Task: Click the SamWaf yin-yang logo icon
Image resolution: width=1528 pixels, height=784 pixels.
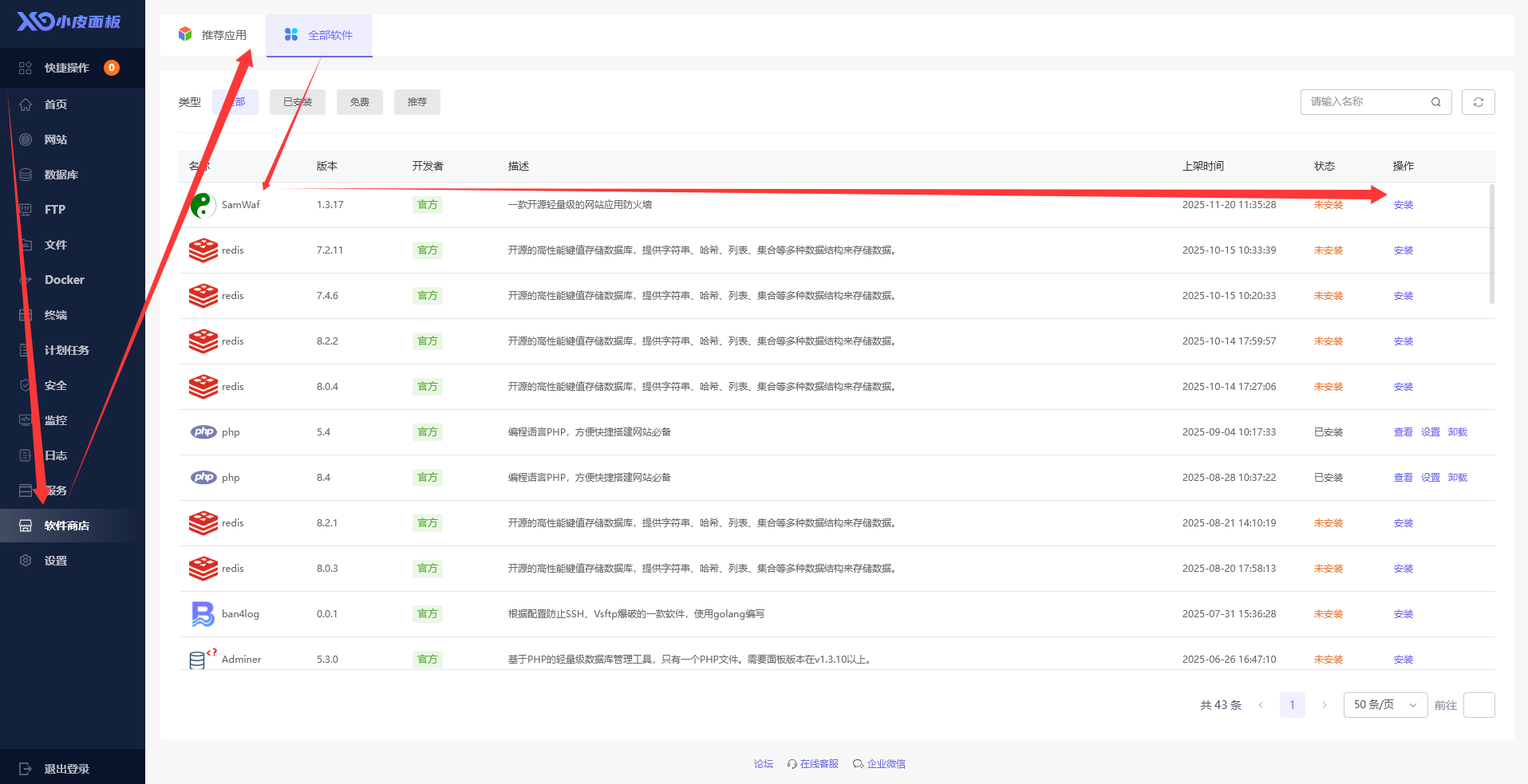Action: (x=203, y=205)
